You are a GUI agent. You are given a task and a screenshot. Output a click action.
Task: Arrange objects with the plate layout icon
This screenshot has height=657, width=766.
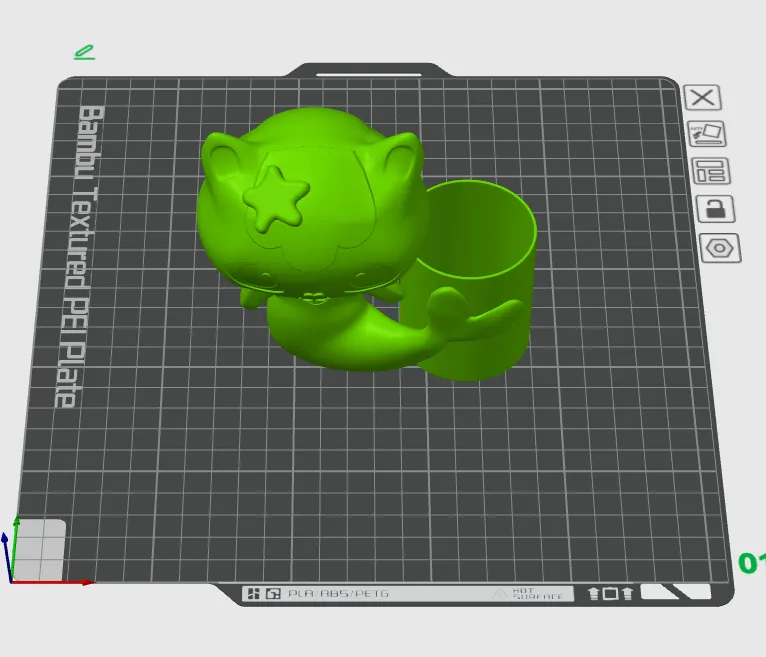(x=711, y=171)
